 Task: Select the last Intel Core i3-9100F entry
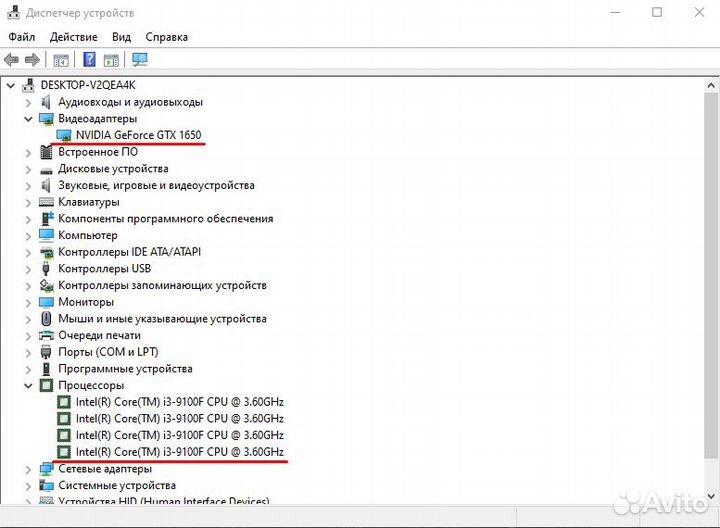[x=179, y=452]
